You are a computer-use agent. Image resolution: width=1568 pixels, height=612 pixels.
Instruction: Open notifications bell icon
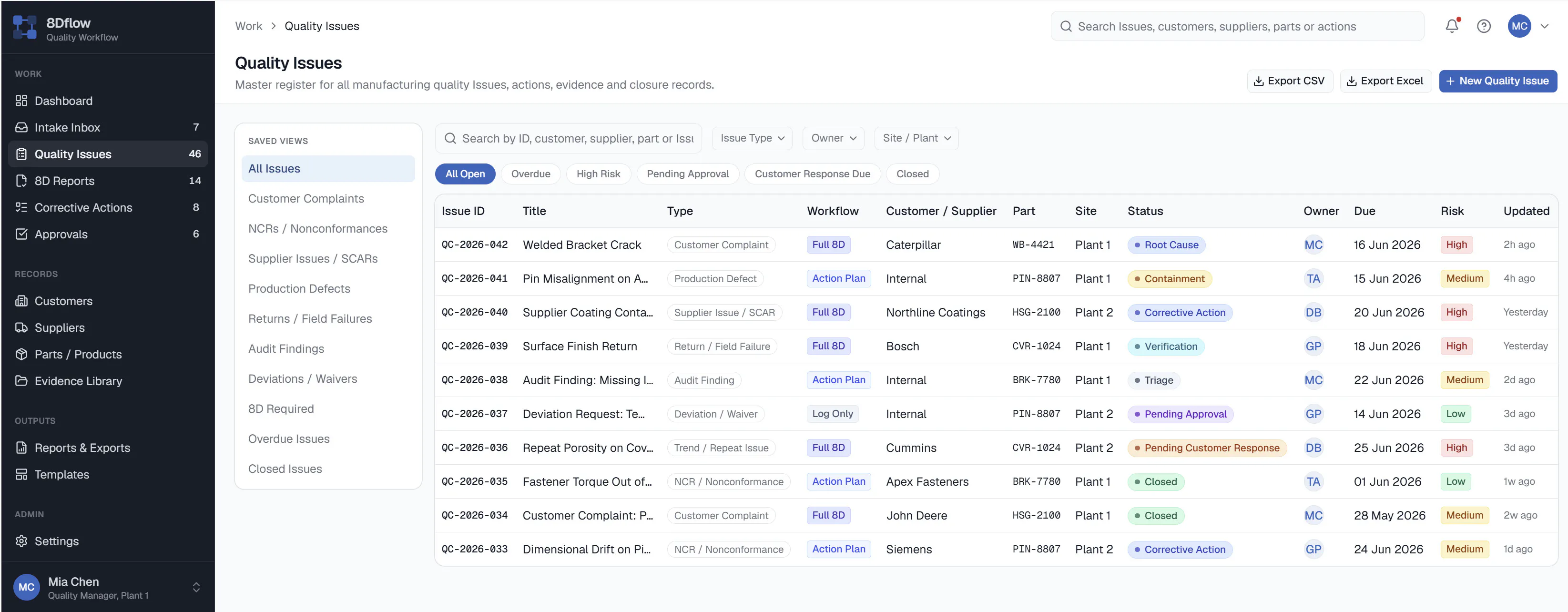(x=1452, y=26)
